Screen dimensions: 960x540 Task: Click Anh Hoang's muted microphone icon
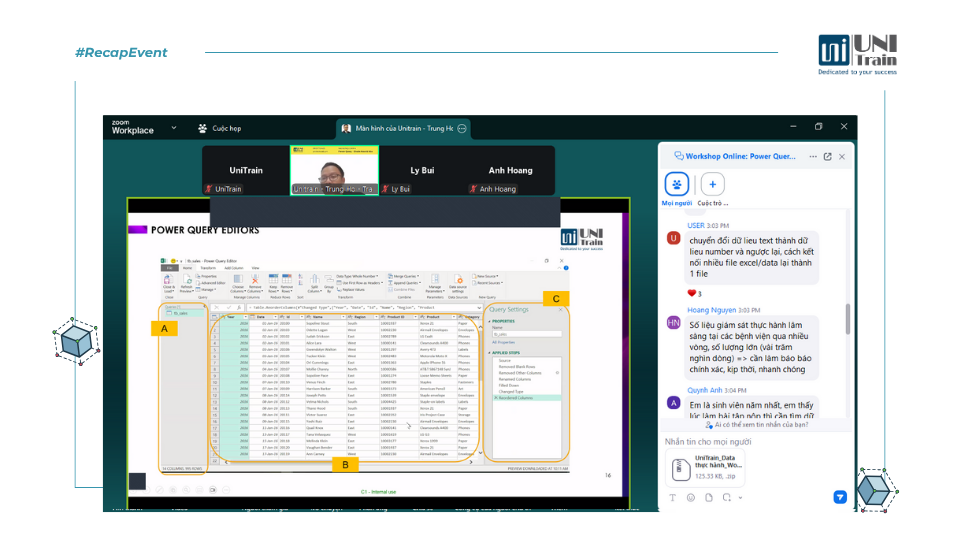[x=473, y=189]
